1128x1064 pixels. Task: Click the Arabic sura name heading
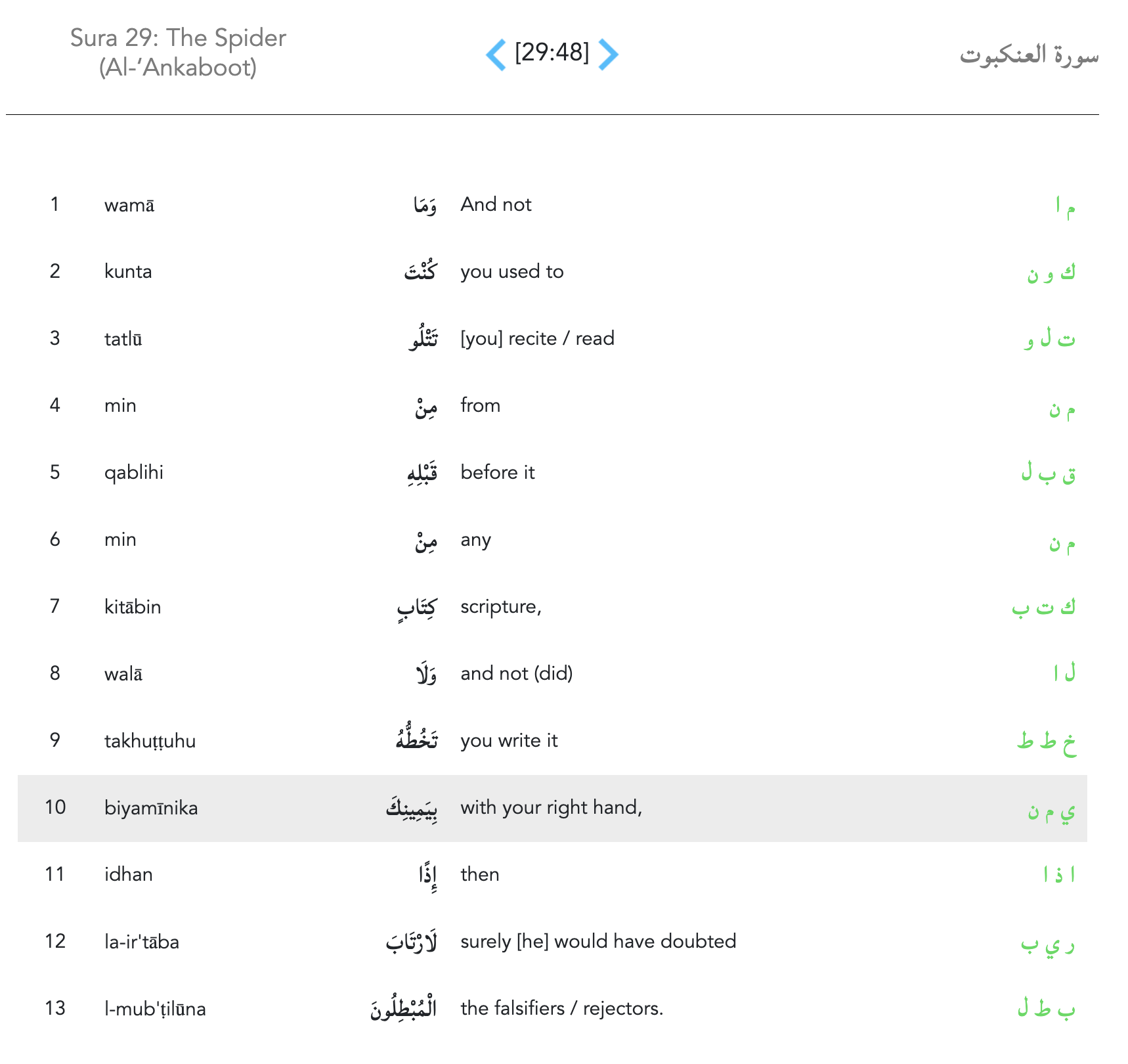1028,54
